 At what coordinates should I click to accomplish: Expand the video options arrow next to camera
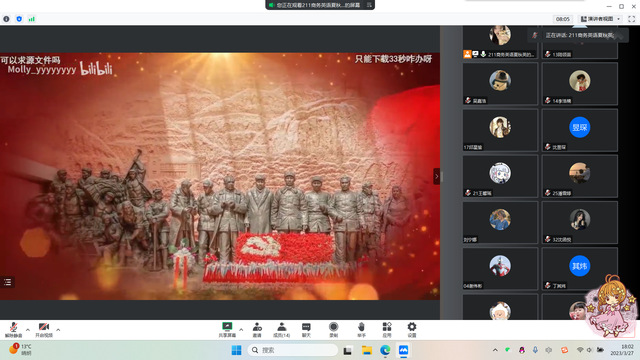coord(58,330)
